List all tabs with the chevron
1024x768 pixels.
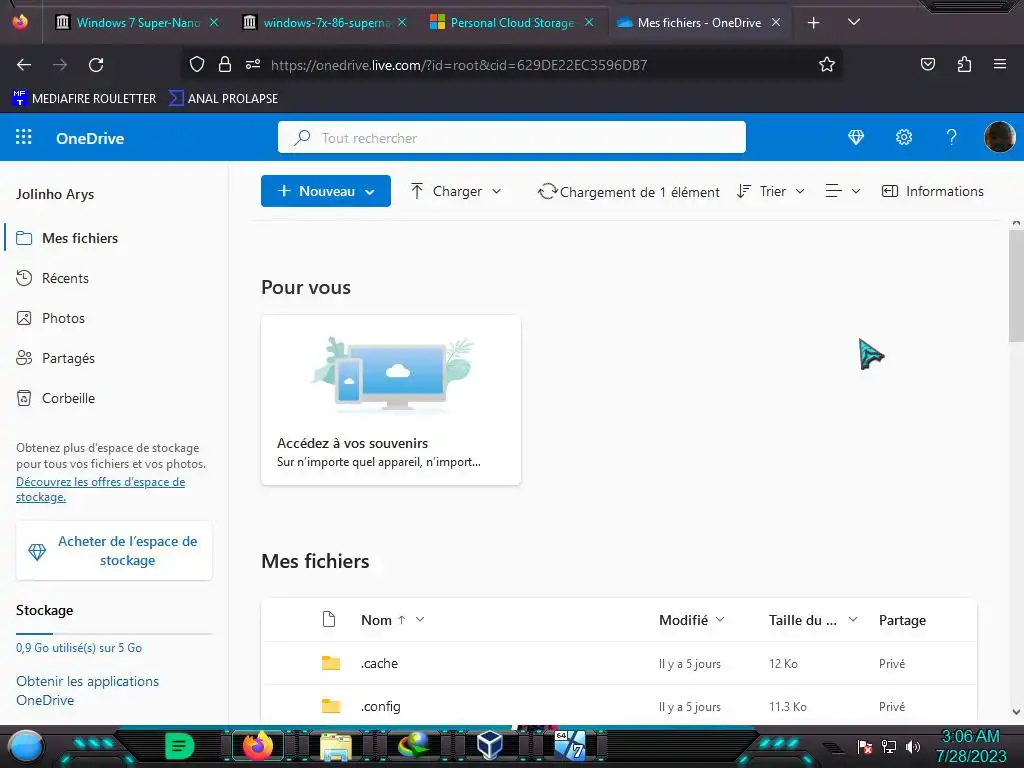click(x=854, y=22)
